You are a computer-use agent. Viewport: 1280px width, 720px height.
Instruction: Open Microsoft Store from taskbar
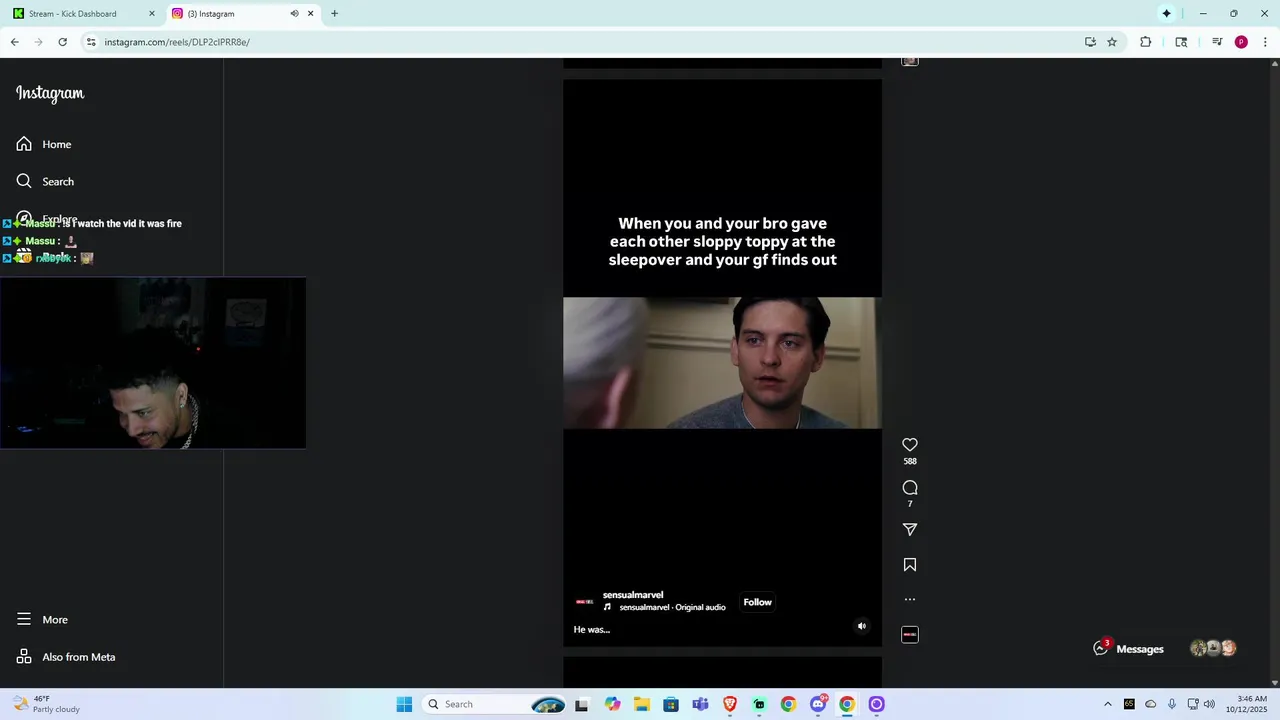671,704
